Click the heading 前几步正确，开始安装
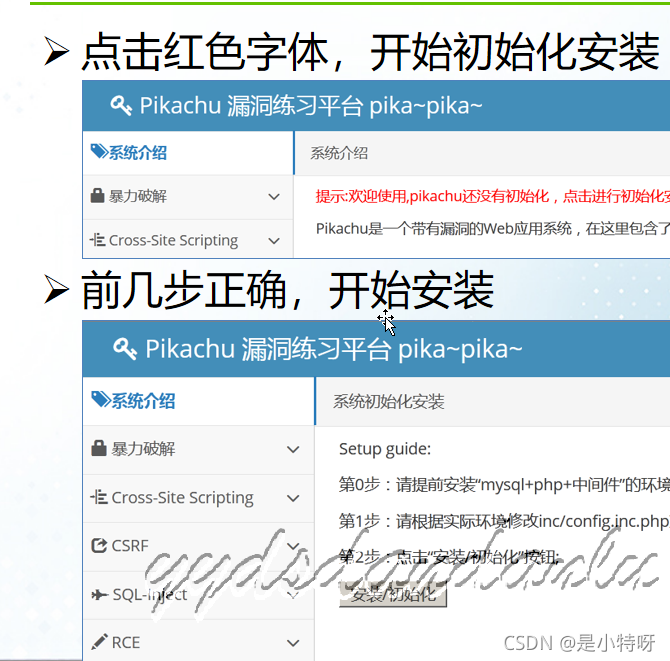This screenshot has height=661, width=670. click(287, 290)
